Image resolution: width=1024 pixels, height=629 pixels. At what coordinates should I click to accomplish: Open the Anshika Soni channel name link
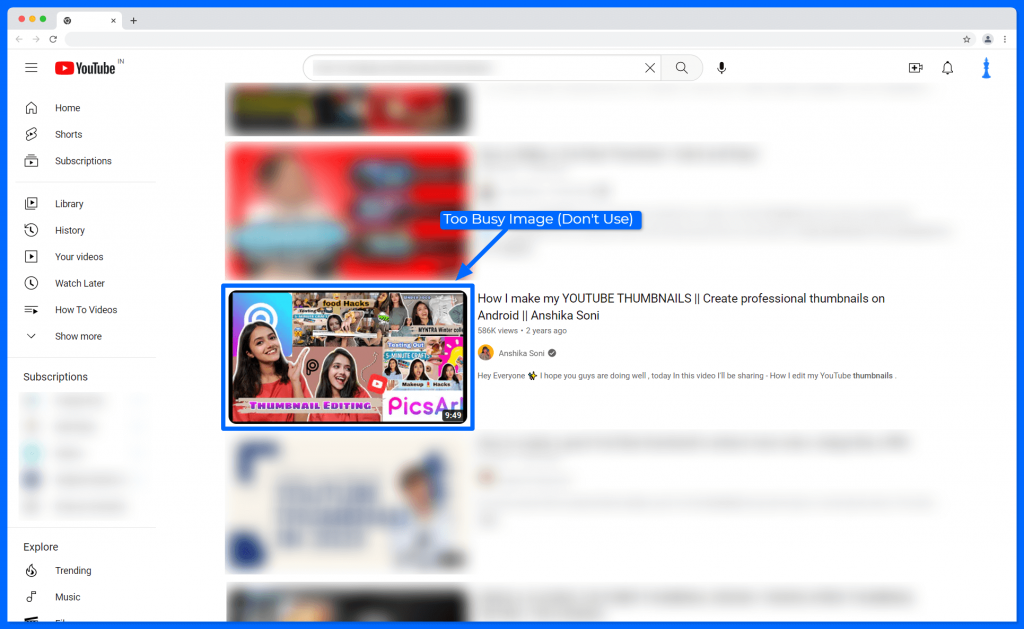(521, 353)
